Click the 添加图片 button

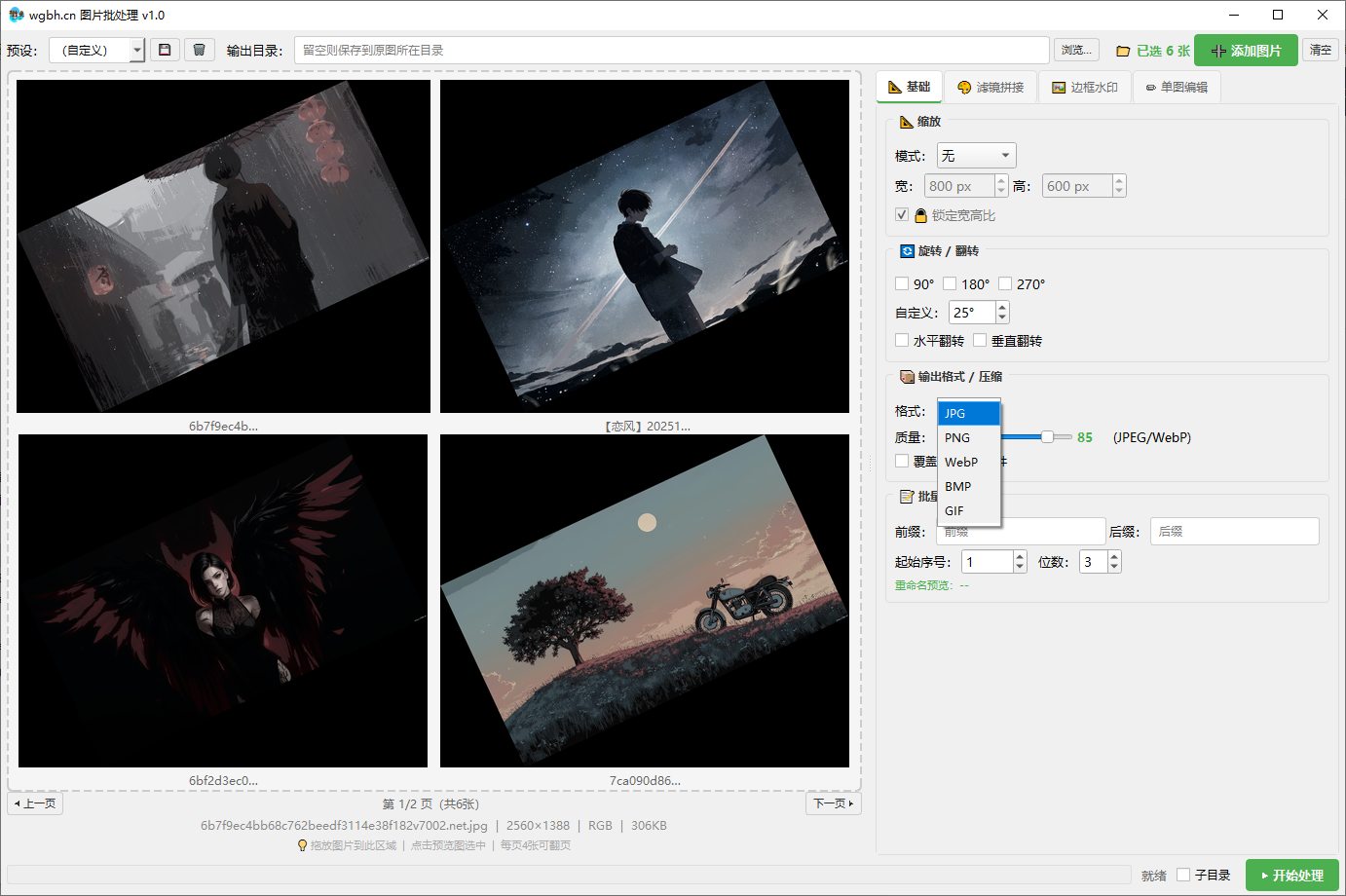[1246, 51]
